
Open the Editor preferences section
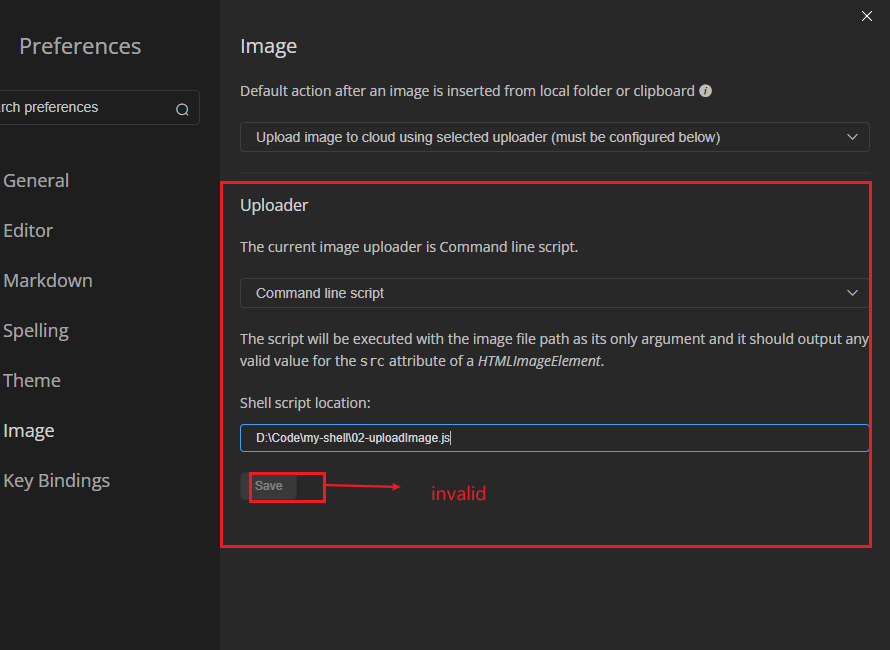click(x=28, y=230)
